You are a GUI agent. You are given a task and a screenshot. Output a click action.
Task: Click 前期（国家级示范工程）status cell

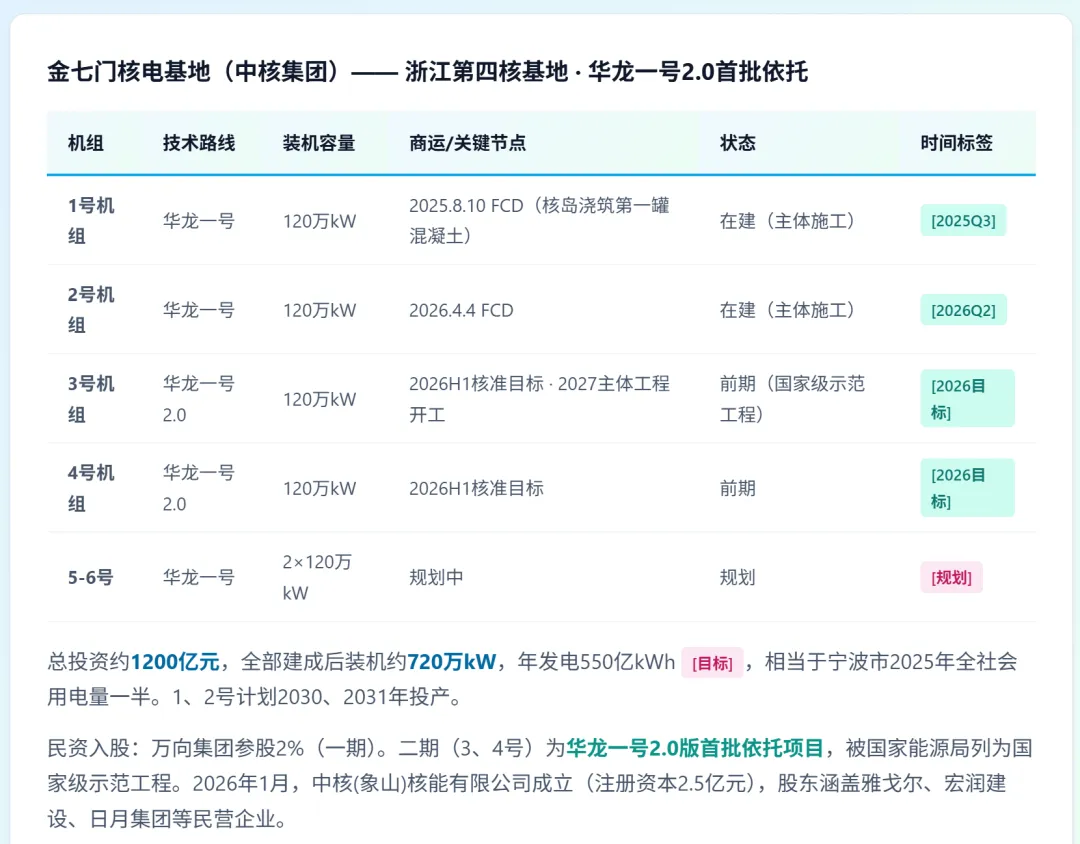coord(792,399)
